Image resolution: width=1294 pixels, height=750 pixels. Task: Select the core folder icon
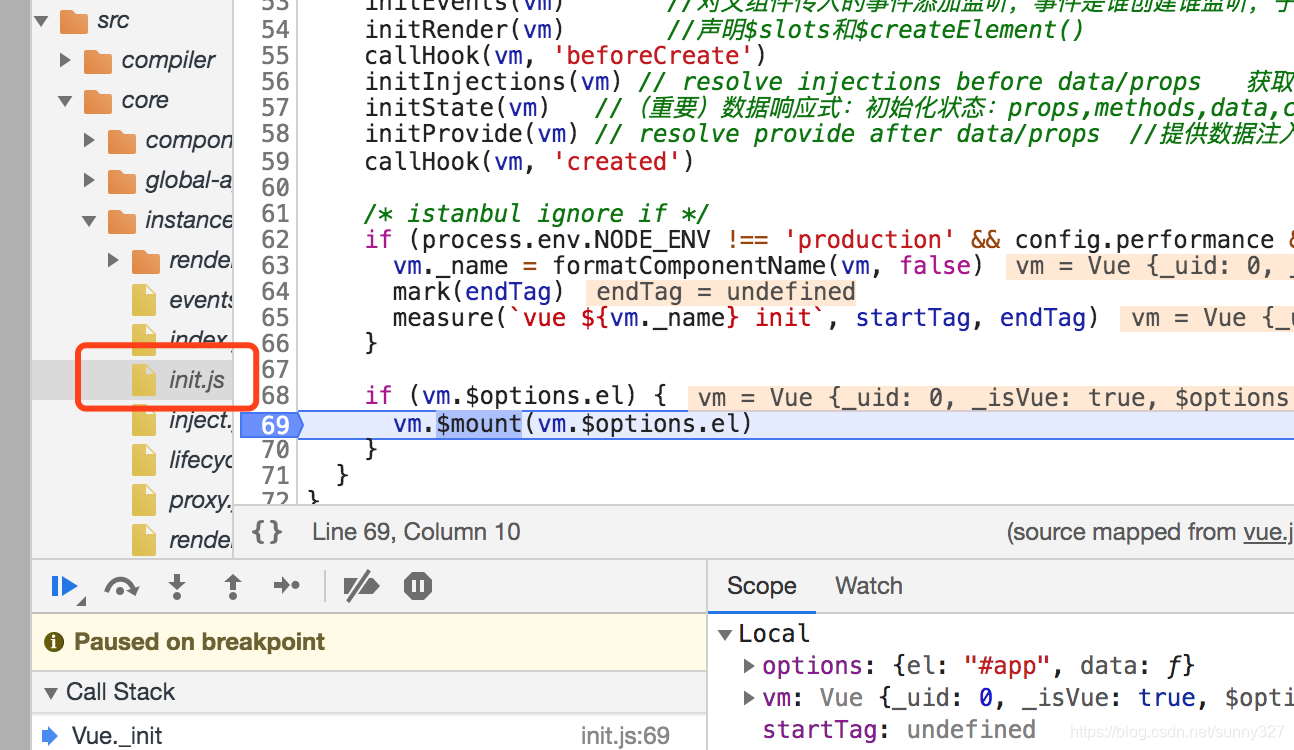point(98,101)
